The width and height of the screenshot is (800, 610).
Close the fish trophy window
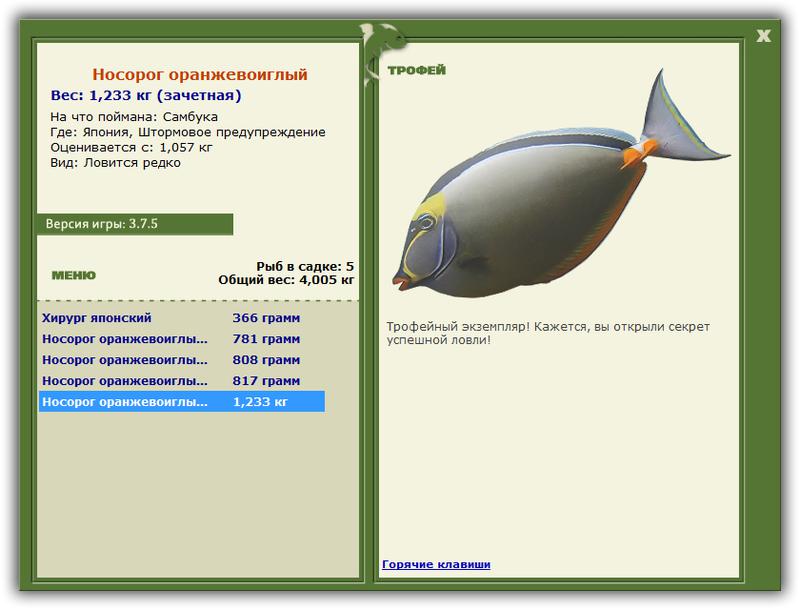(763, 36)
